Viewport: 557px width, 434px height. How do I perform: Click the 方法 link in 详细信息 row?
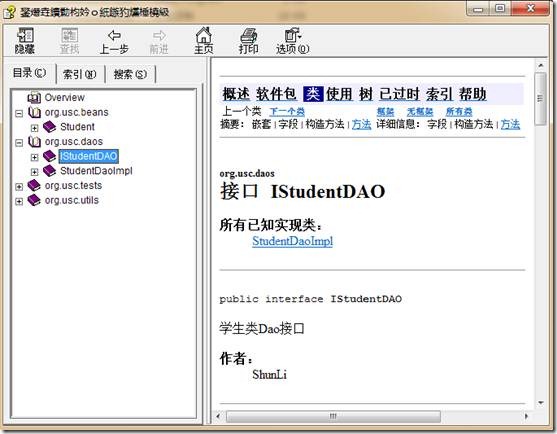click(x=510, y=124)
